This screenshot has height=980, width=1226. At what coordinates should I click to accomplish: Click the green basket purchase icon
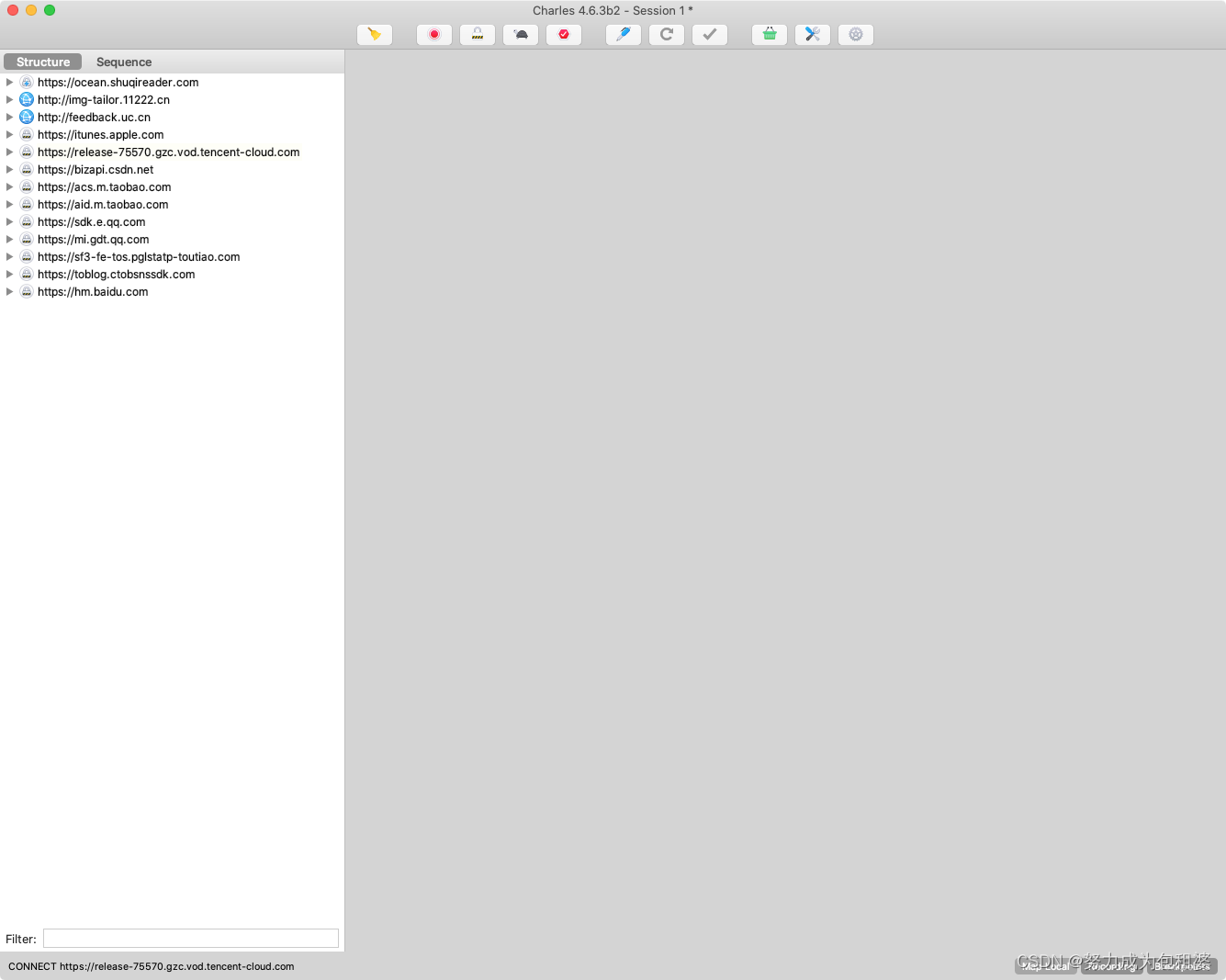[770, 35]
